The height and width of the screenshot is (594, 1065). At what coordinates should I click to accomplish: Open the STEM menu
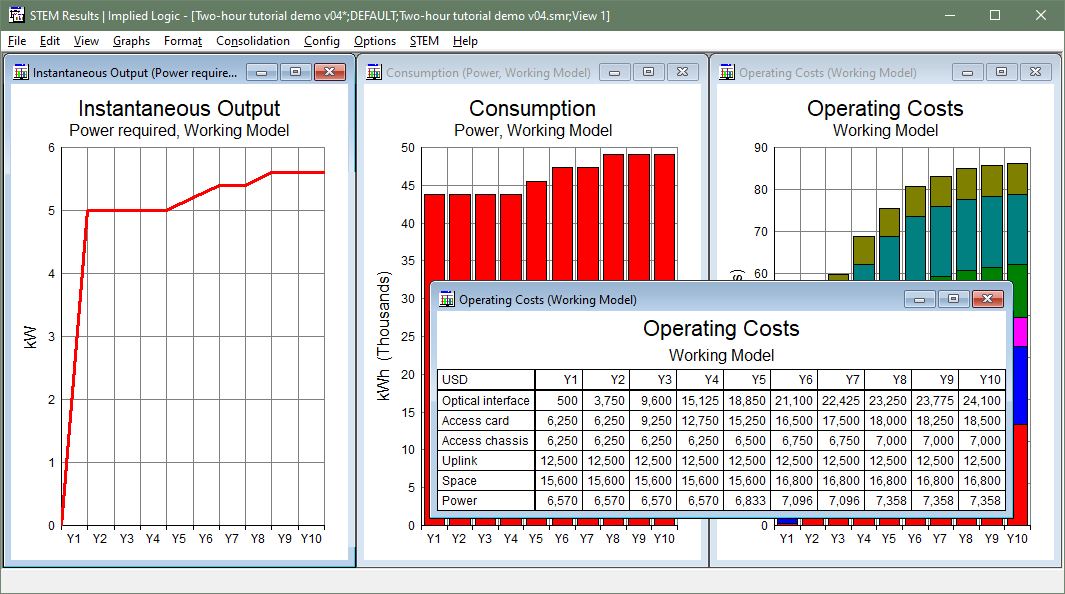[x=424, y=41]
